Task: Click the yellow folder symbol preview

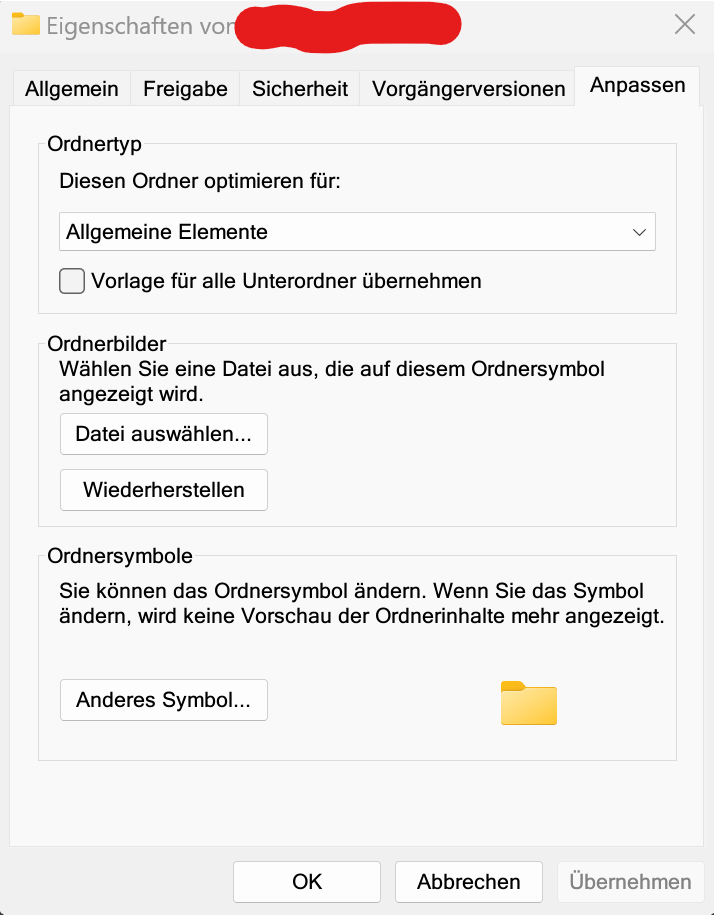Action: [528, 702]
